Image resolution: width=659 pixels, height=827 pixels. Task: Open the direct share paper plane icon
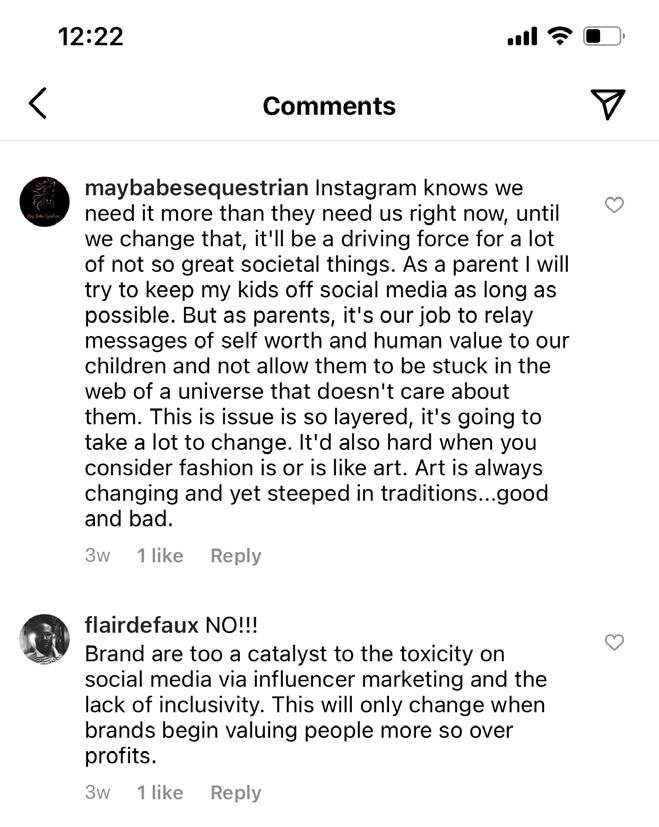pyautogui.click(x=607, y=104)
